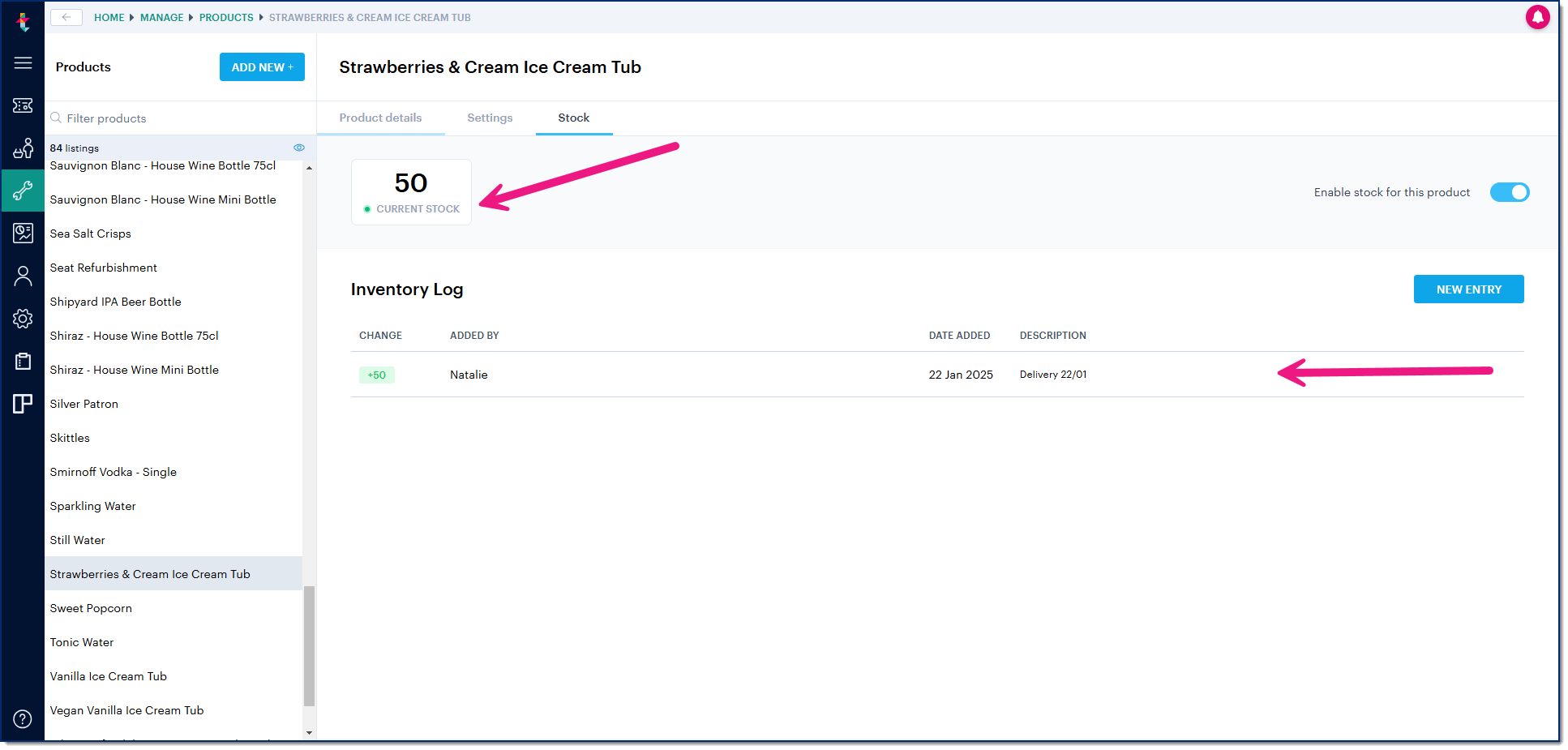Screen dimensions: 1568x750
Task: Click the clipboard reports icon
Action: click(x=23, y=361)
